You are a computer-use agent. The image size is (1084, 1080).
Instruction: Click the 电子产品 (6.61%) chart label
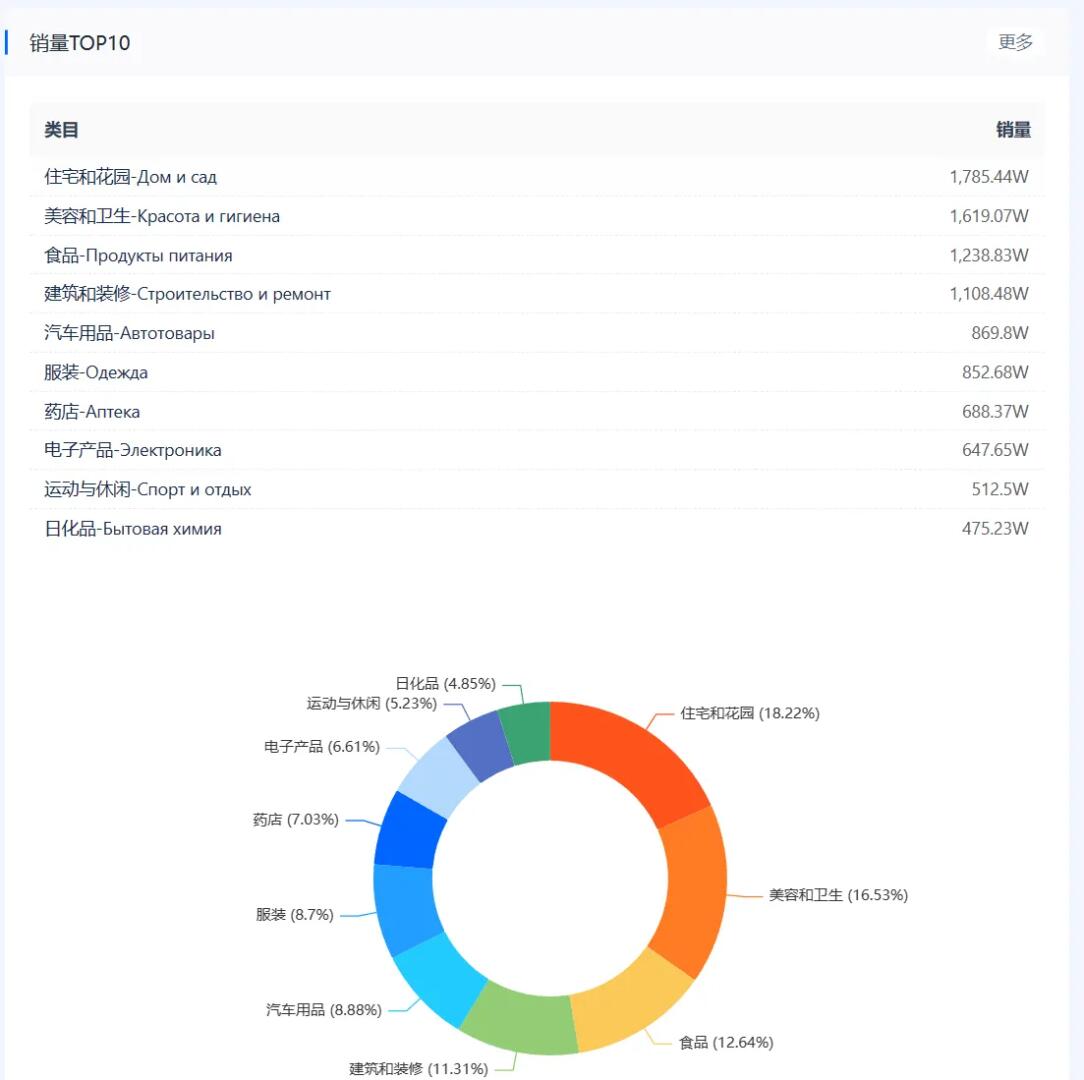click(x=322, y=746)
